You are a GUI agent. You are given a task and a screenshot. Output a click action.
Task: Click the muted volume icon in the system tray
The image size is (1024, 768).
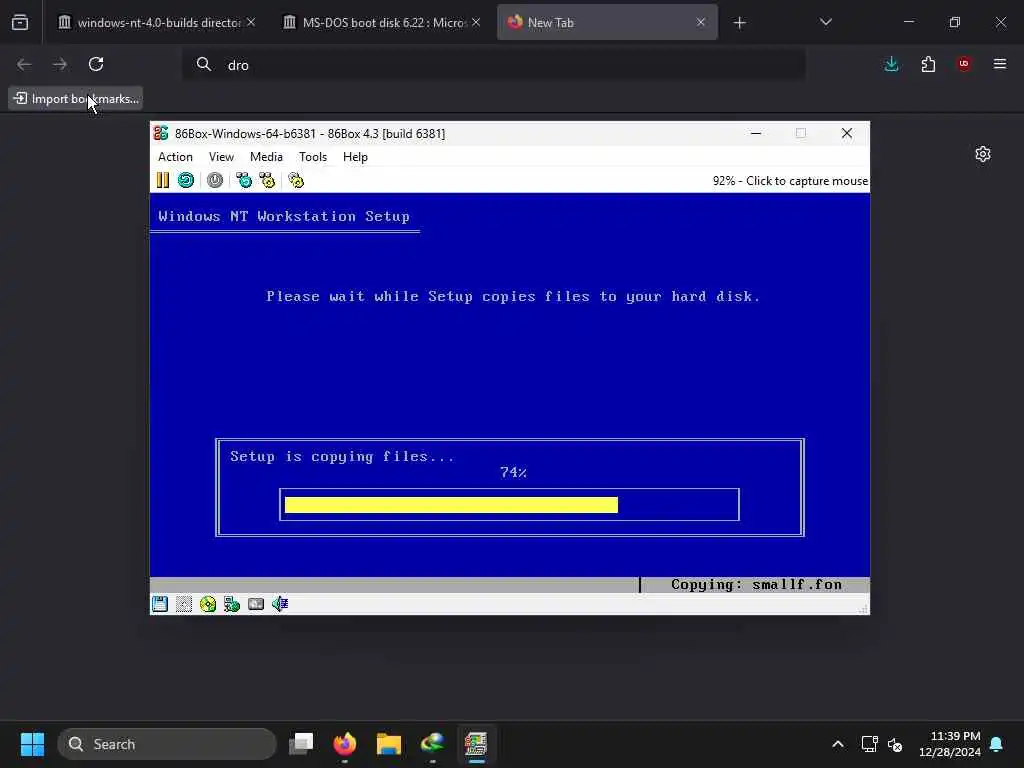click(x=895, y=744)
